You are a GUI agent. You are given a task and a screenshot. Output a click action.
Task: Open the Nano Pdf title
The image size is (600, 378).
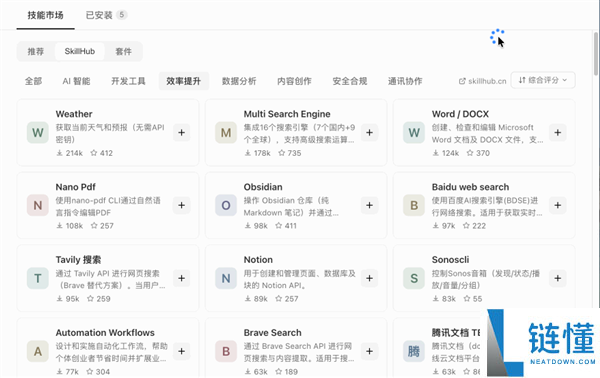[x=75, y=187]
